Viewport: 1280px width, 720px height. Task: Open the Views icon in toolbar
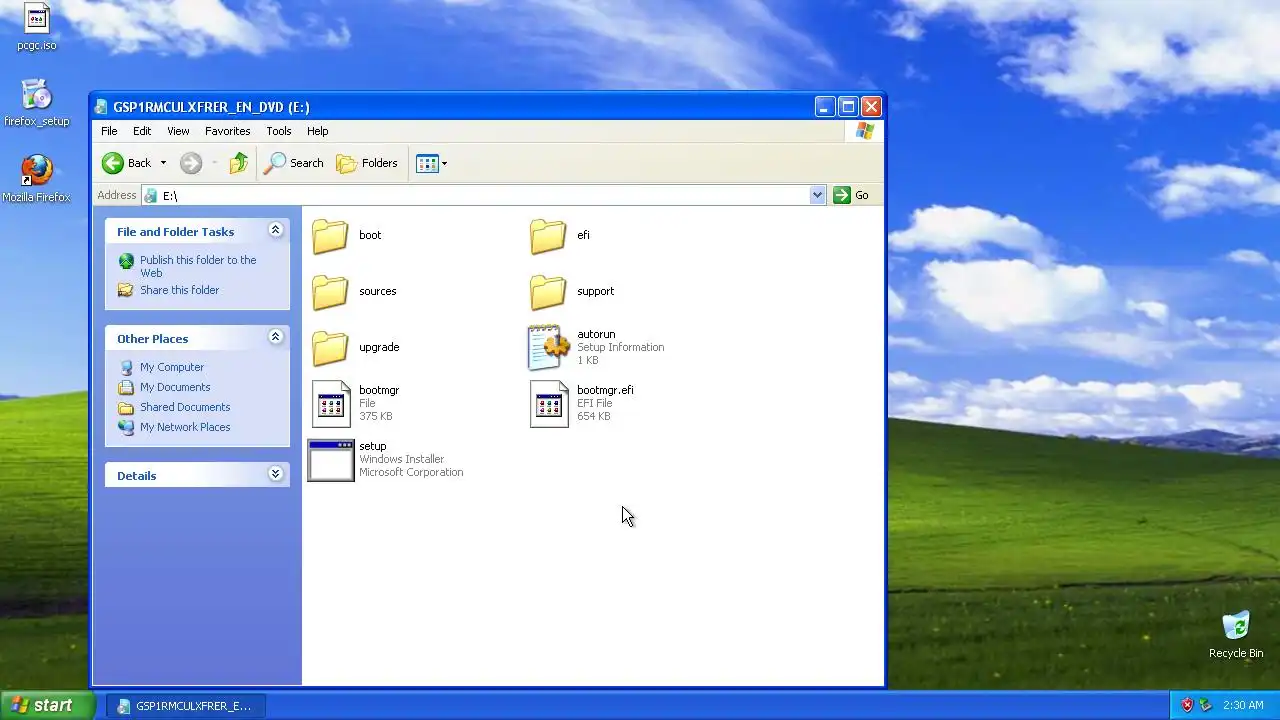(x=427, y=163)
